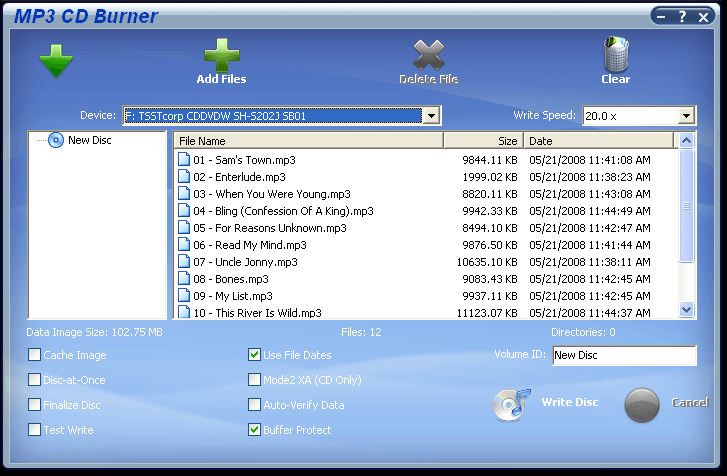Click the size value 1999.02 KB

[490, 177]
